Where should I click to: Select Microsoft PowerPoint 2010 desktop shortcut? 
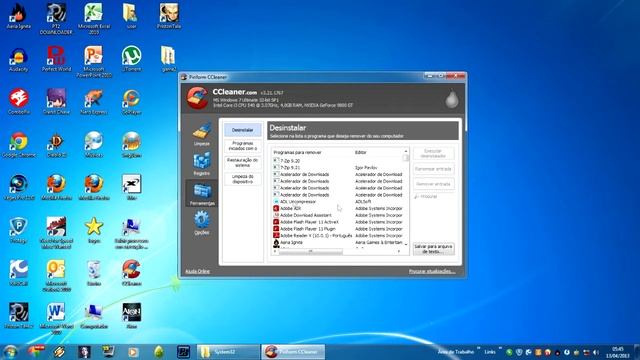(x=94, y=62)
